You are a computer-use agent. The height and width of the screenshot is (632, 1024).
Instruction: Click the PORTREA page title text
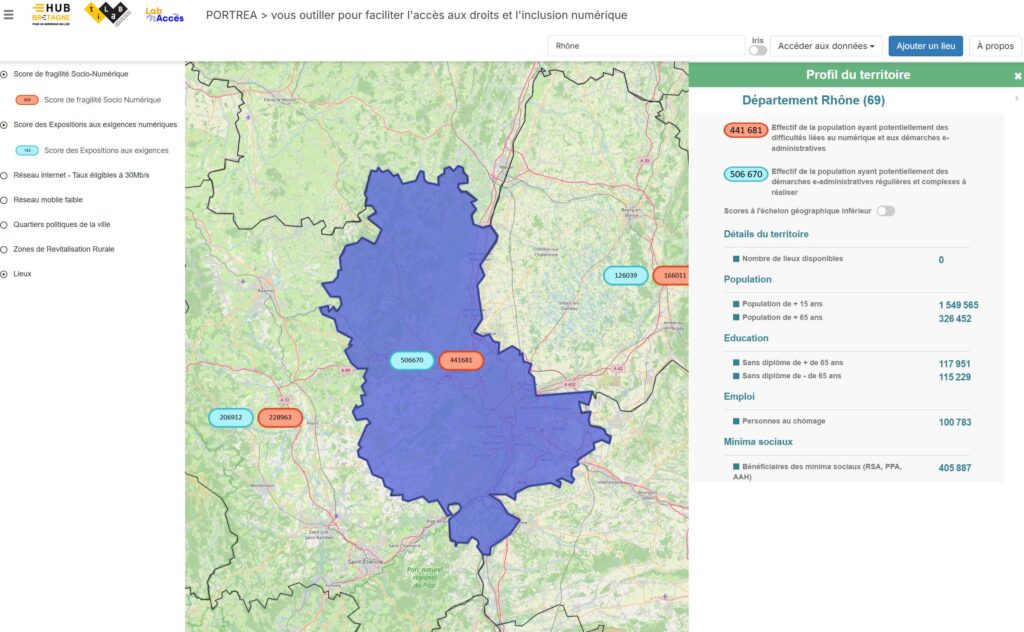(417, 15)
